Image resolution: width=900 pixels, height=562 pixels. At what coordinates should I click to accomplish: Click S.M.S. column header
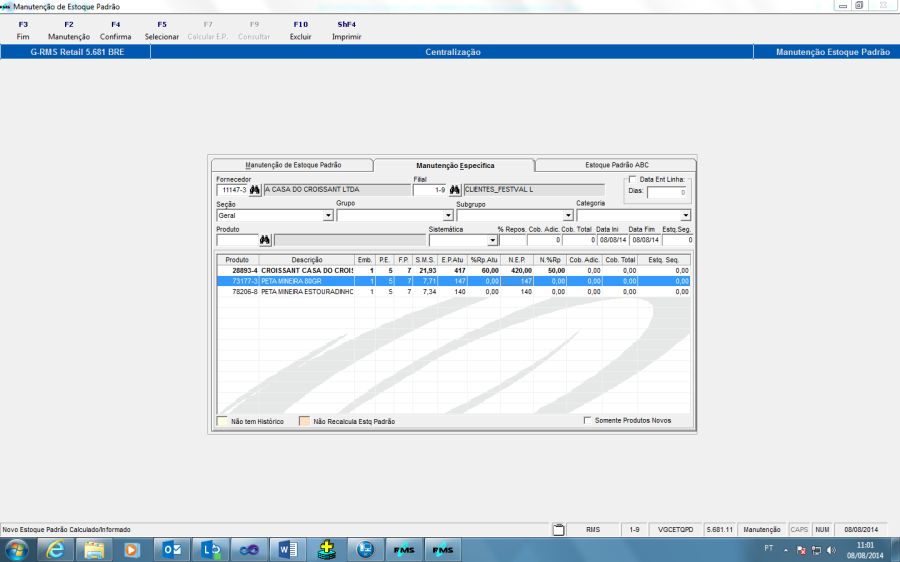[x=425, y=260]
